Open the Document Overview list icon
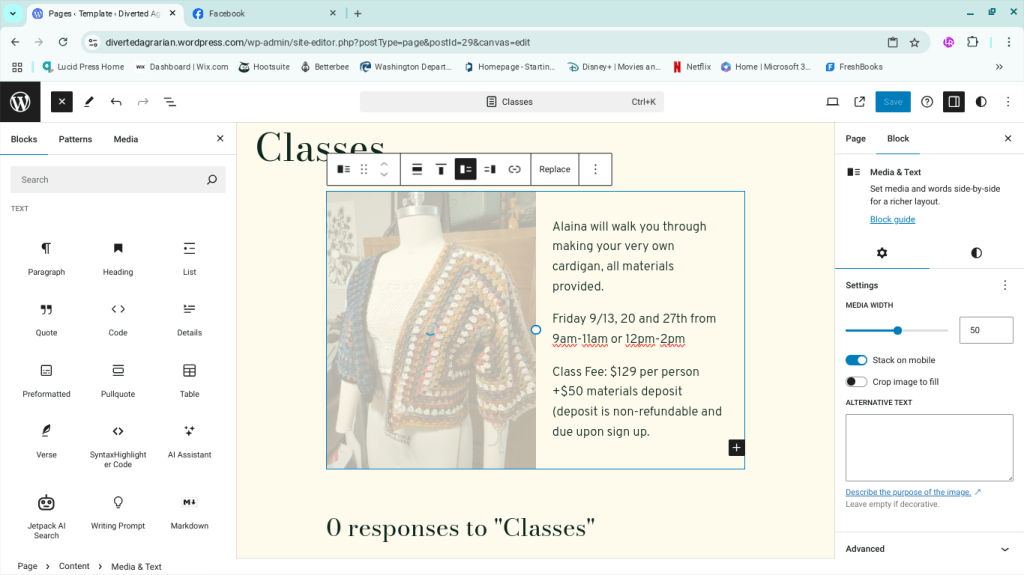The width and height of the screenshot is (1024, 575). tap(170, 102)
